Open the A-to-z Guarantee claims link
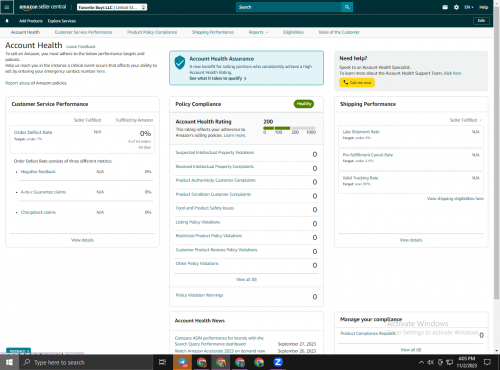Viewport: 500px width, 370px height. point(43,192)
